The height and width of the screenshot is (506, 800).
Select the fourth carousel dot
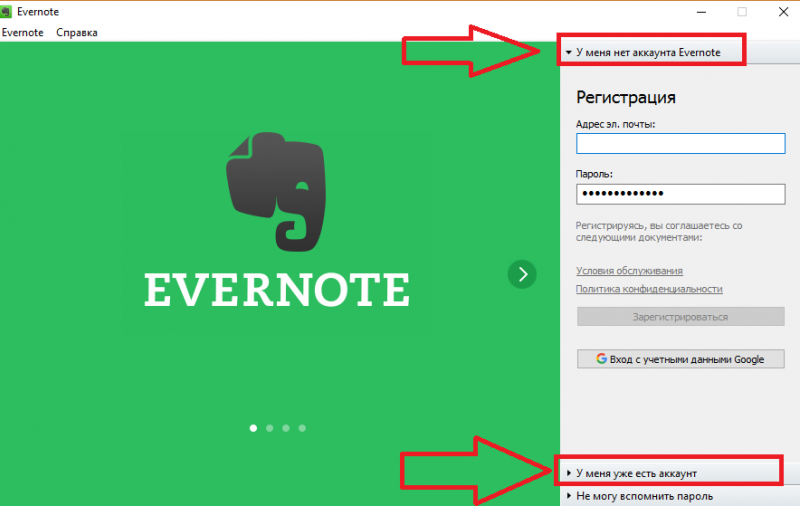[302, 428]
